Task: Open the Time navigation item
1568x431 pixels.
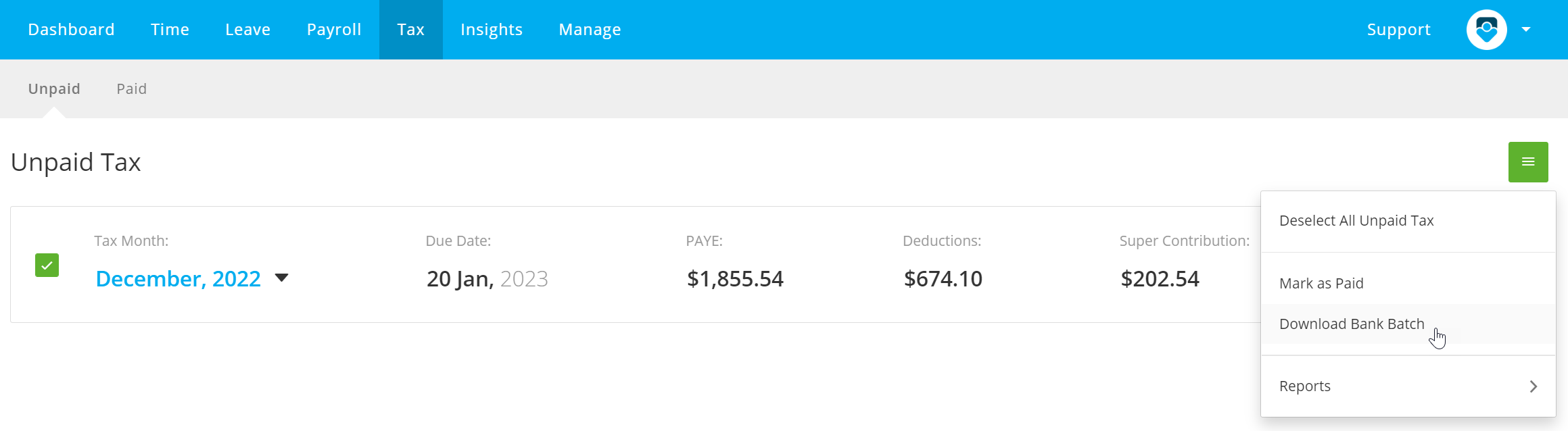Action: coord(170,30)
